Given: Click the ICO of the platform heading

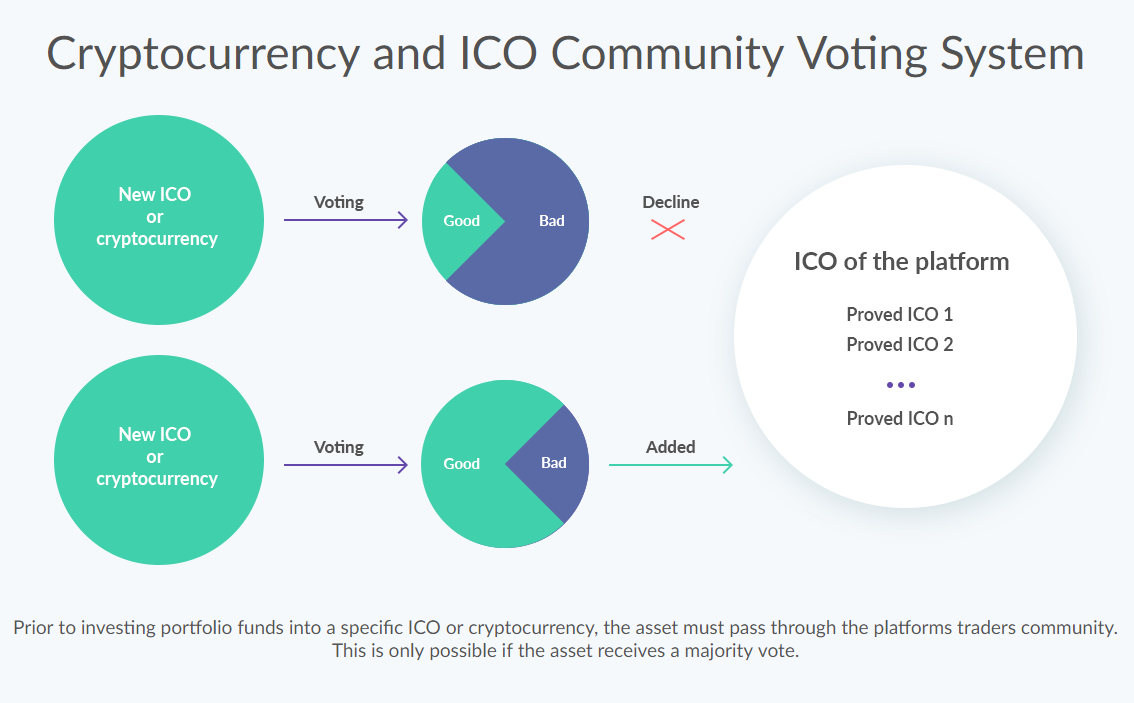Looking at the screenshot, I should 901,262.
